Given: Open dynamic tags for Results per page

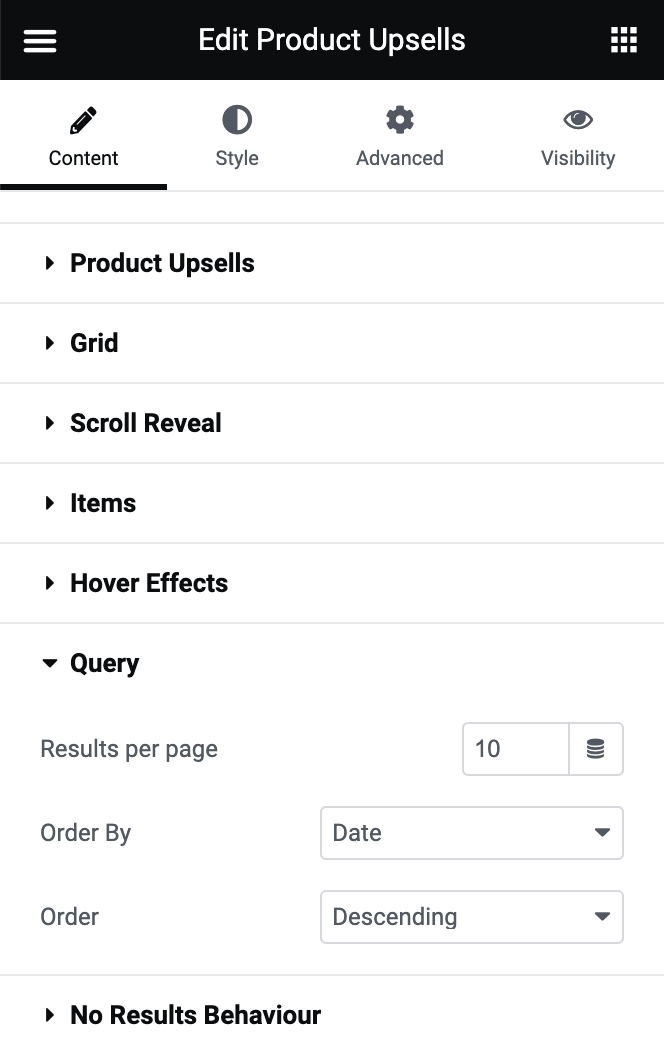Looking at the screenshot, I should pos(596,748).
